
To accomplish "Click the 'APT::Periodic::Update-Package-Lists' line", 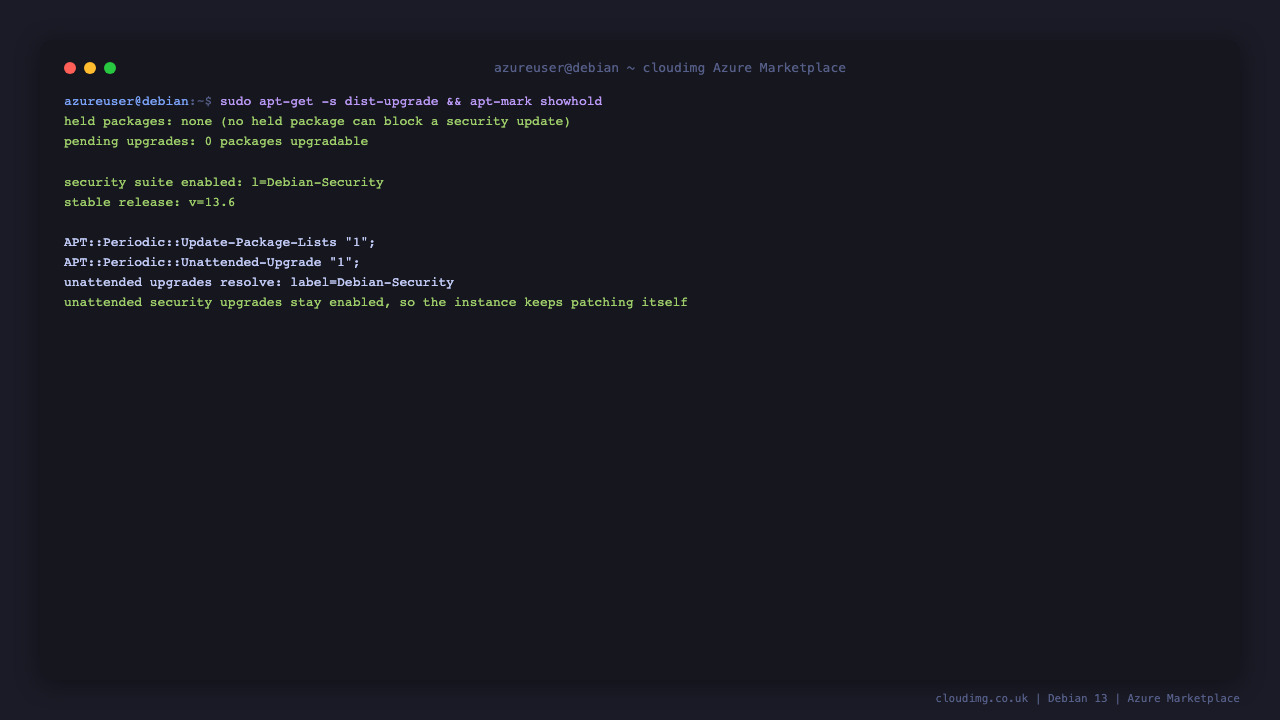I will 220,243.
